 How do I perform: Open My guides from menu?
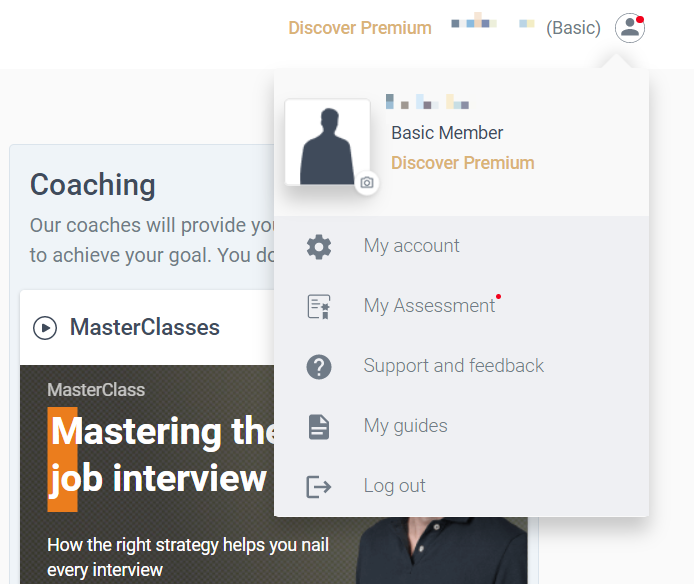[461, 426]
